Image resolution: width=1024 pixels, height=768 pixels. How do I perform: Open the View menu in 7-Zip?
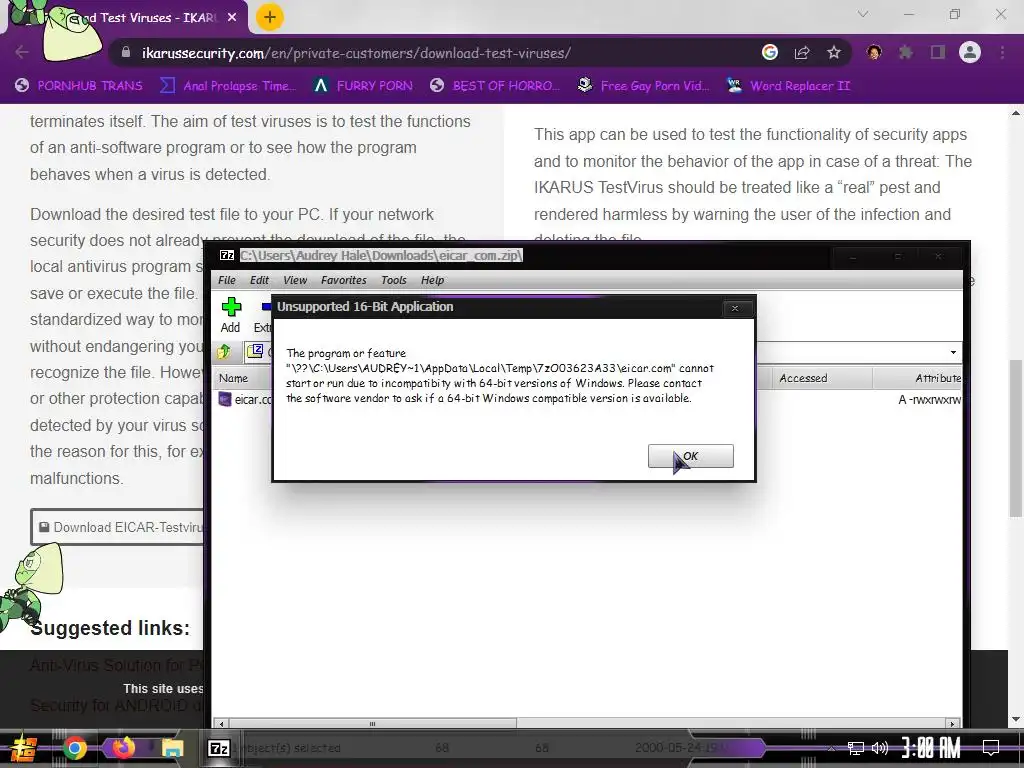pos(295,280)
